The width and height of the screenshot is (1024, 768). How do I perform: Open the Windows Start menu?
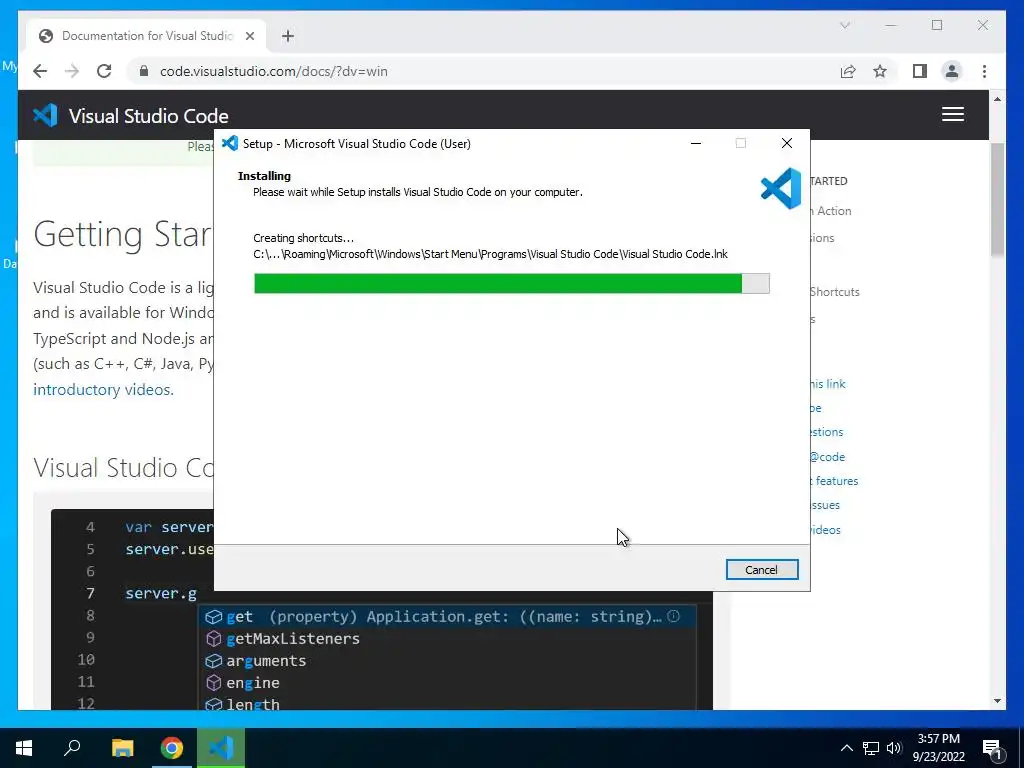[24, 748]
